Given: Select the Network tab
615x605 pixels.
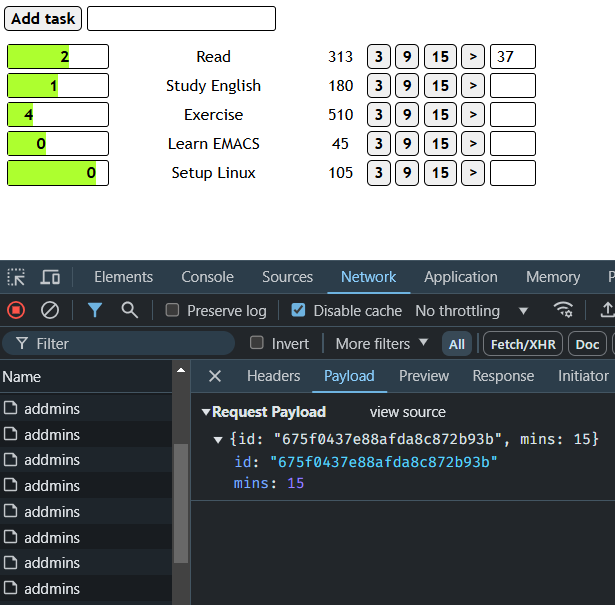Looking at the screenshot, I should tap(368, 277).
